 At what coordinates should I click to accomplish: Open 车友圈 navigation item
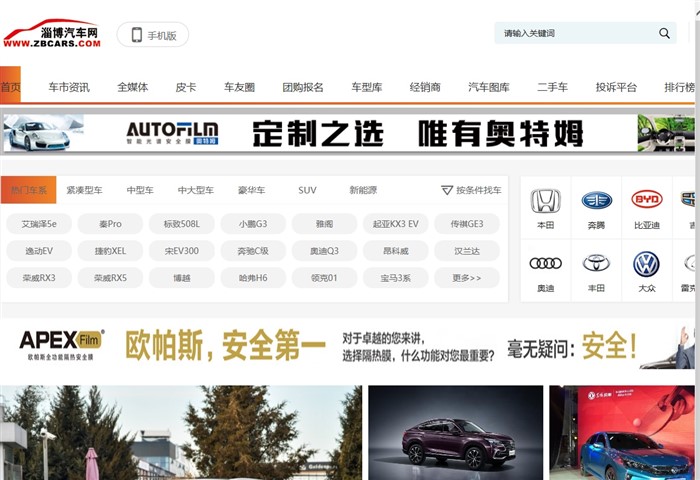[239, 87]
